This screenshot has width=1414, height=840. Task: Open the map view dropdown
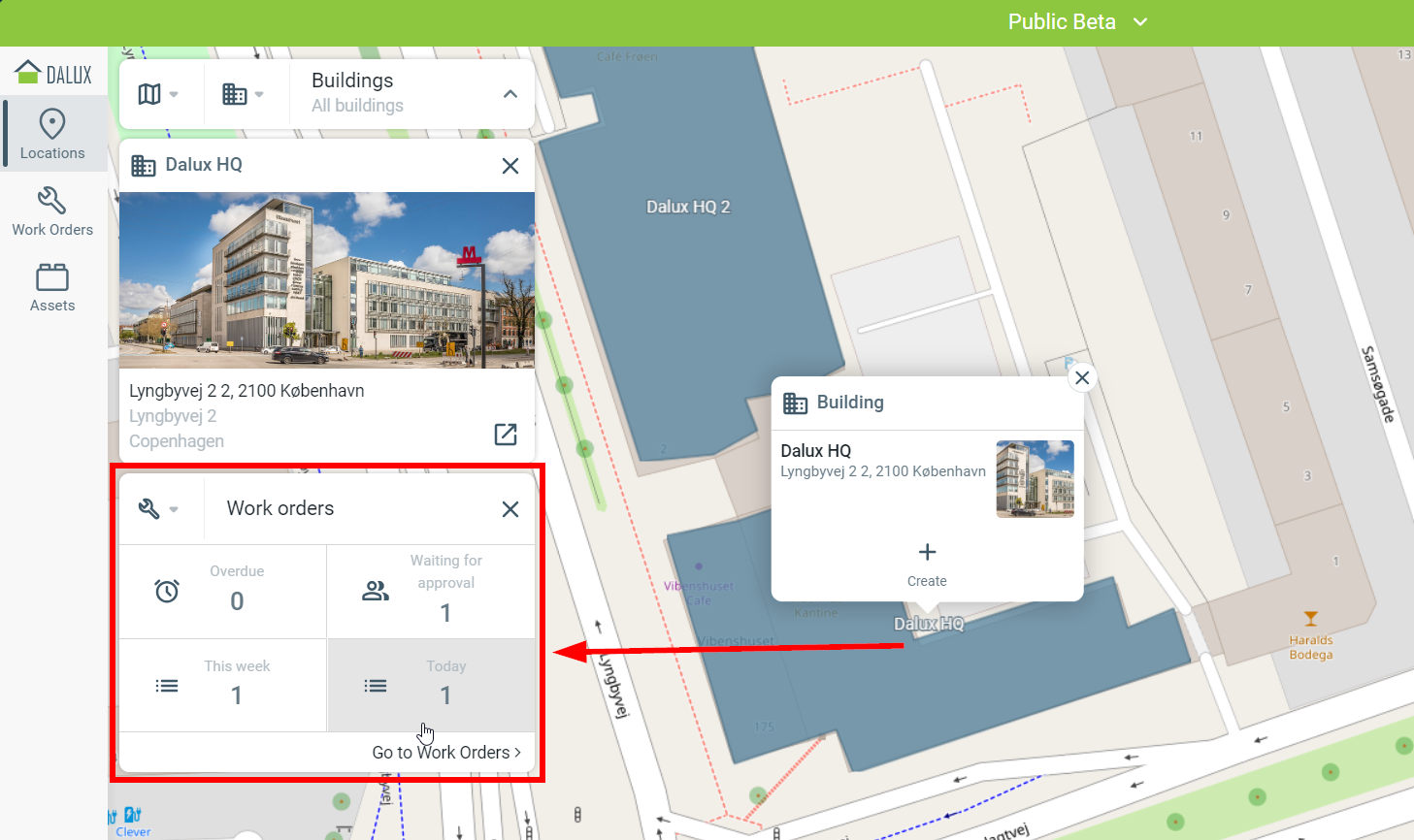click(159, 94)
